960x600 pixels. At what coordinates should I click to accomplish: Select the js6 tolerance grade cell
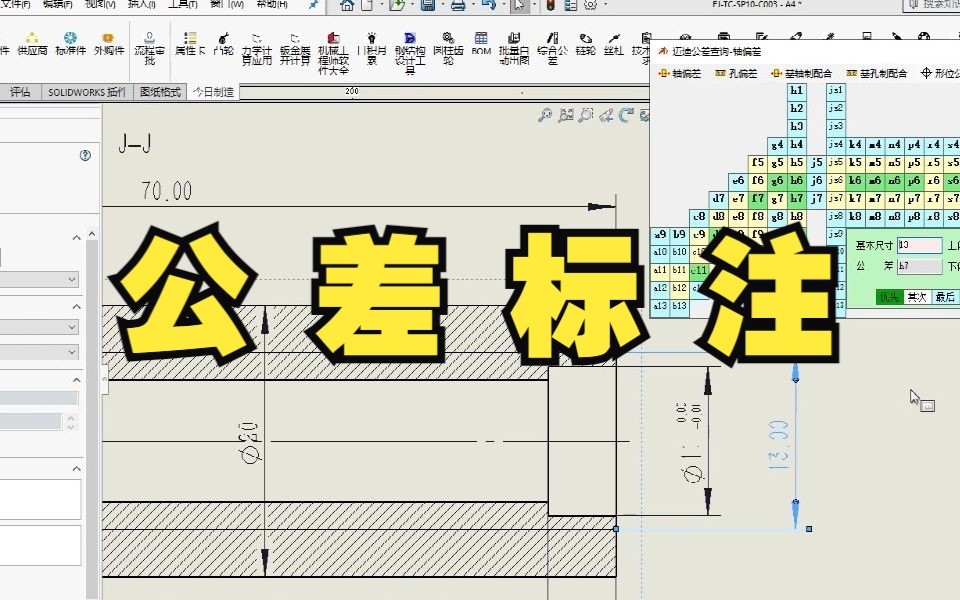click(834, 180)
